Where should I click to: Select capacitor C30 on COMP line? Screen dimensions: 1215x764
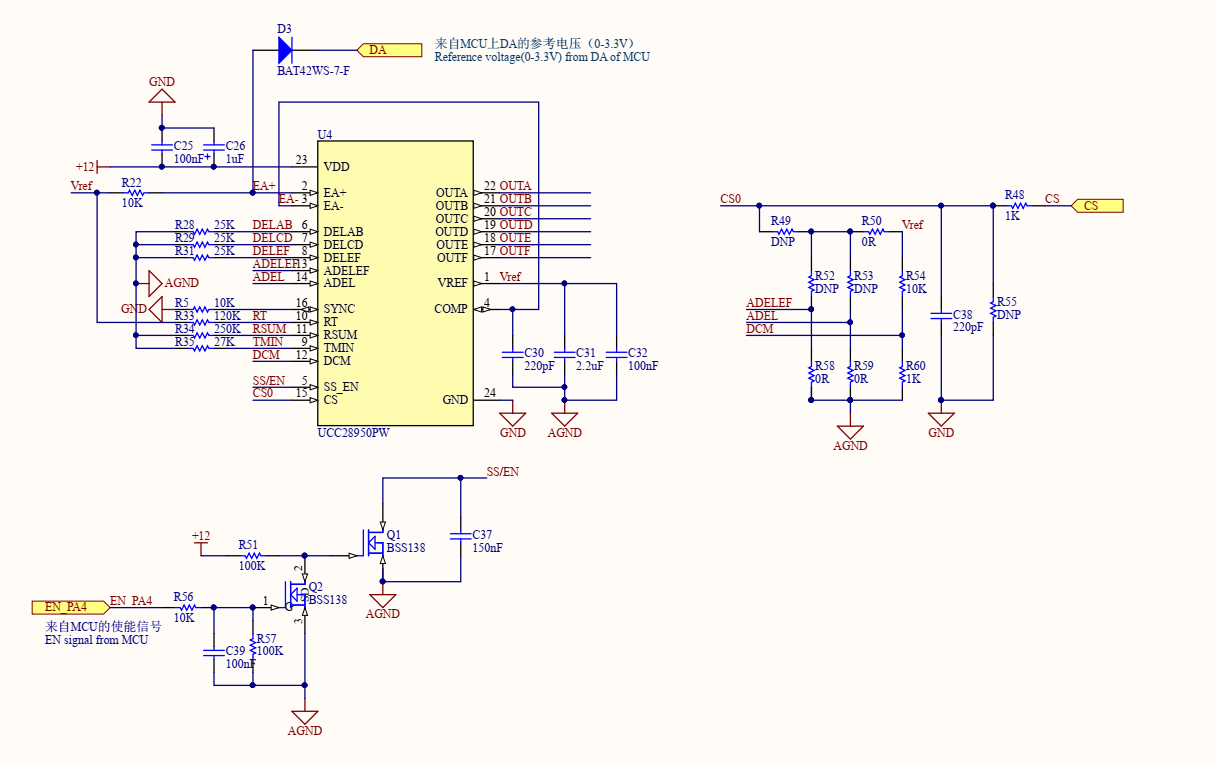512,355
